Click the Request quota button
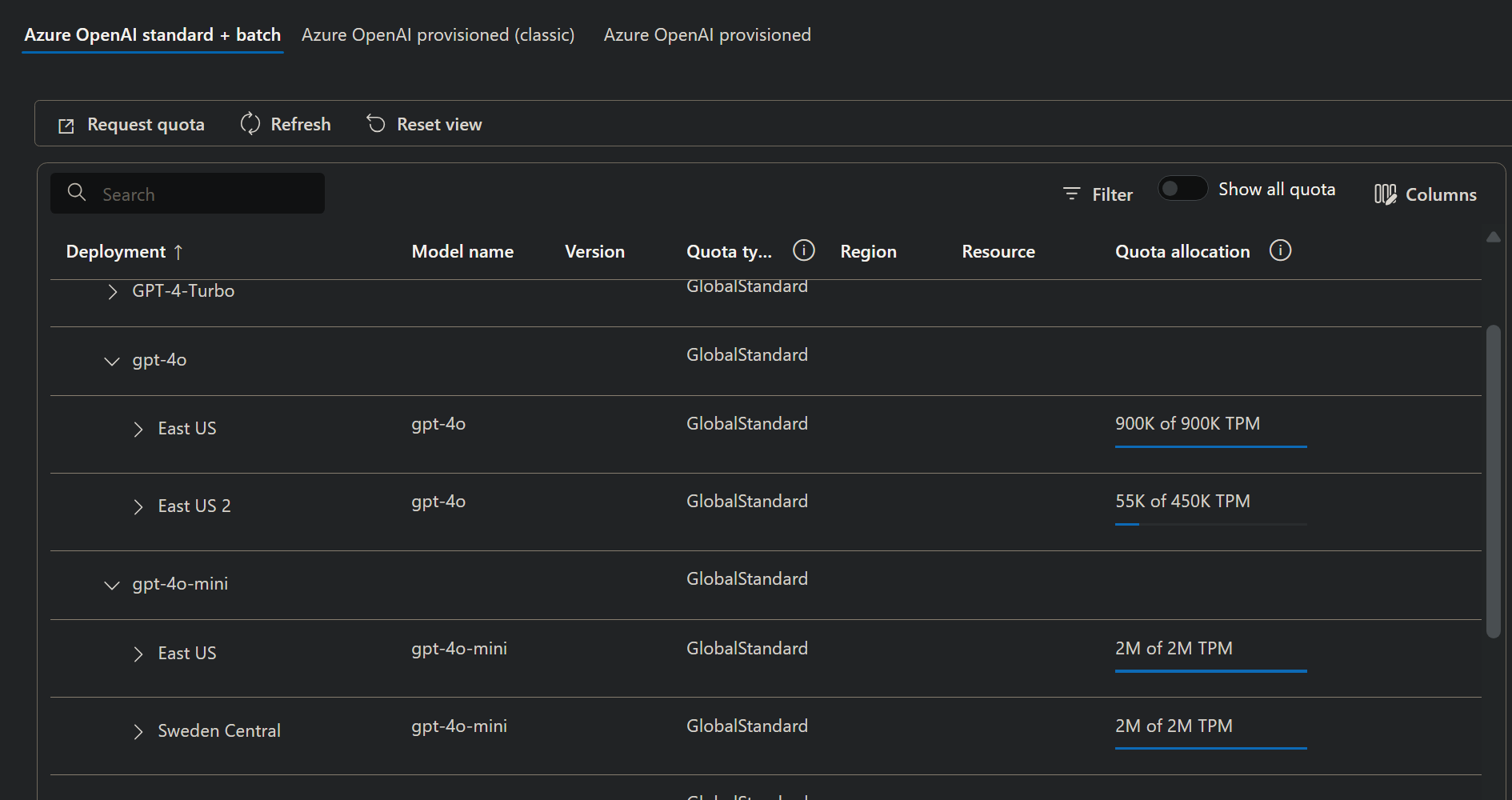Screen dimensions: 1512x800 (x=132, y=124)
